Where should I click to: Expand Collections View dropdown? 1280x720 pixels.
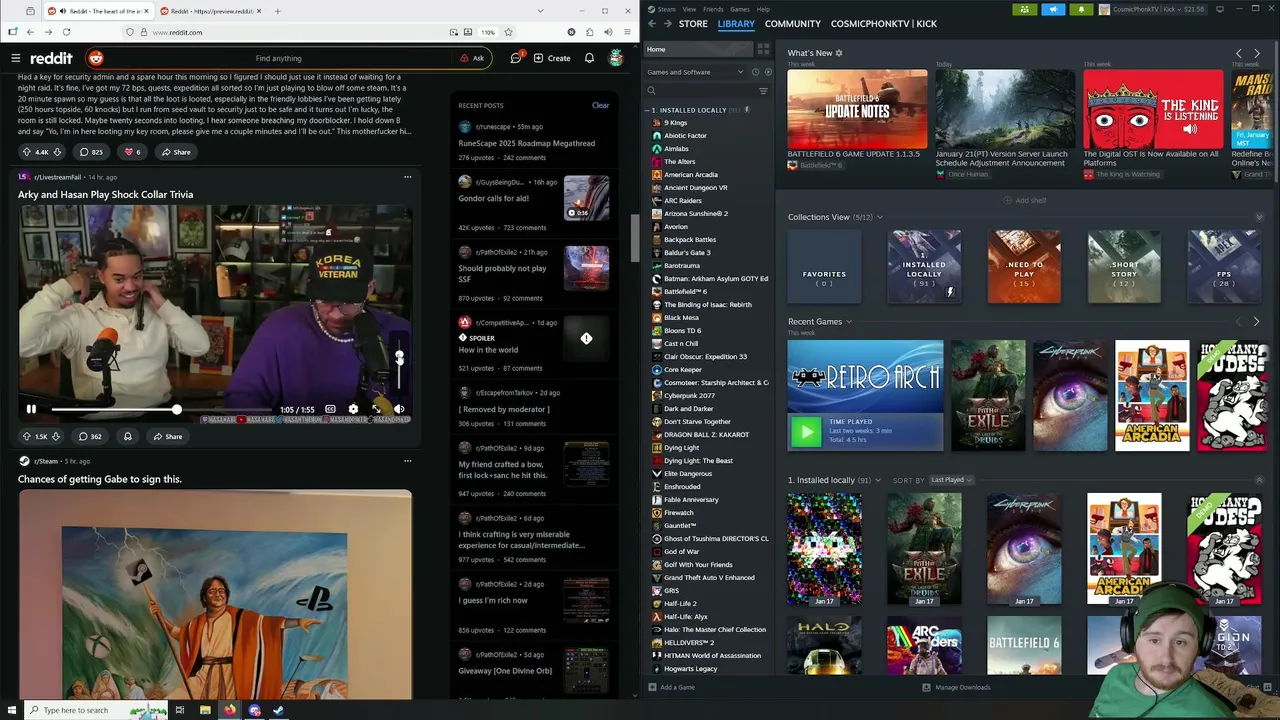click(x=879, y=217)
